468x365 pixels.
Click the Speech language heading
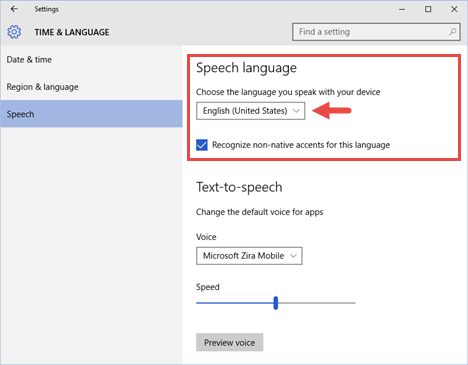click(x=246, y=68)
